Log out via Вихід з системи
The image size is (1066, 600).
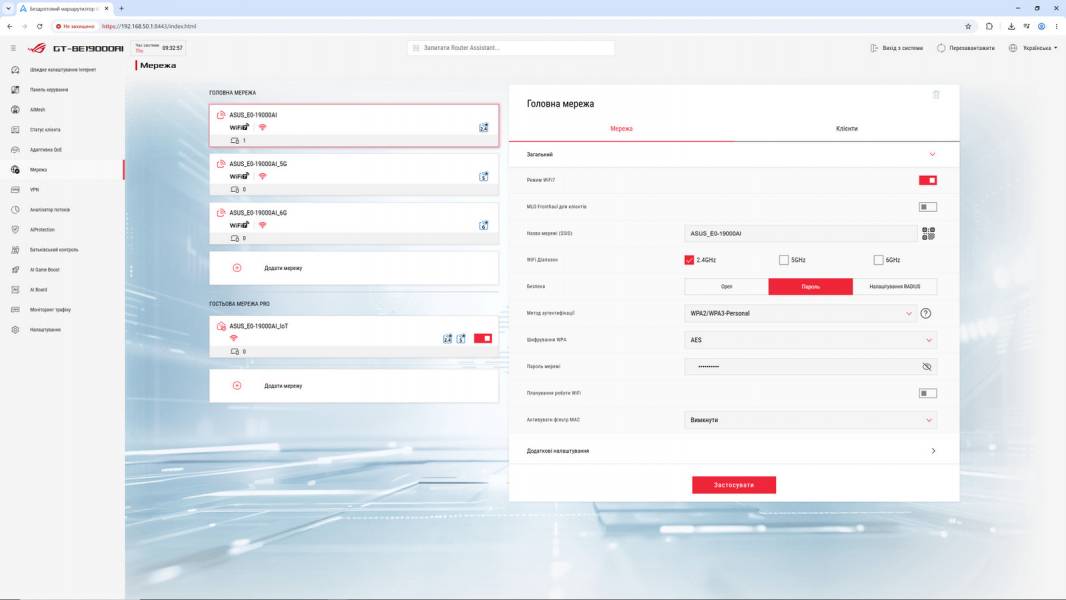tap(897, 48)
